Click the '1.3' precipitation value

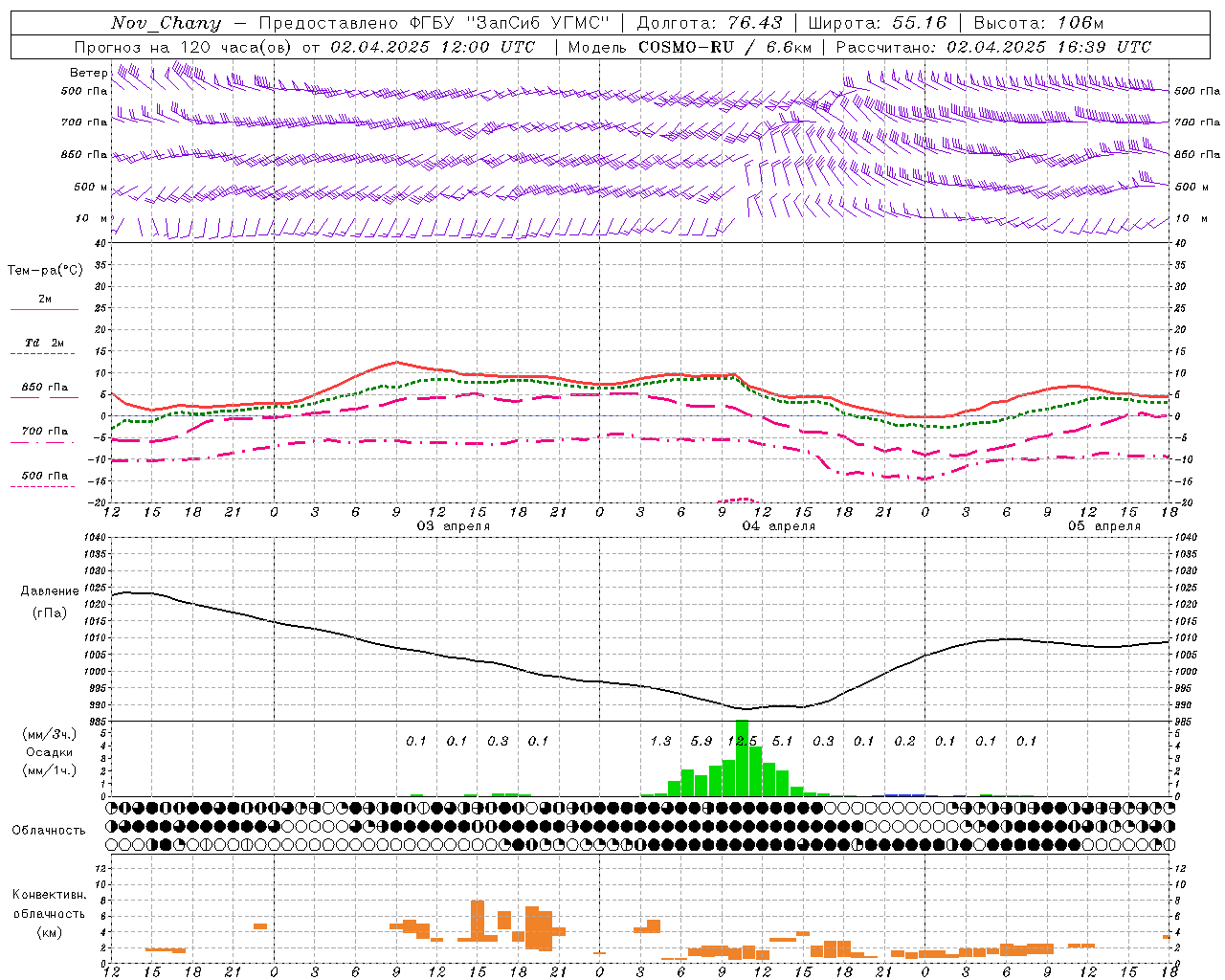[660, 741]
